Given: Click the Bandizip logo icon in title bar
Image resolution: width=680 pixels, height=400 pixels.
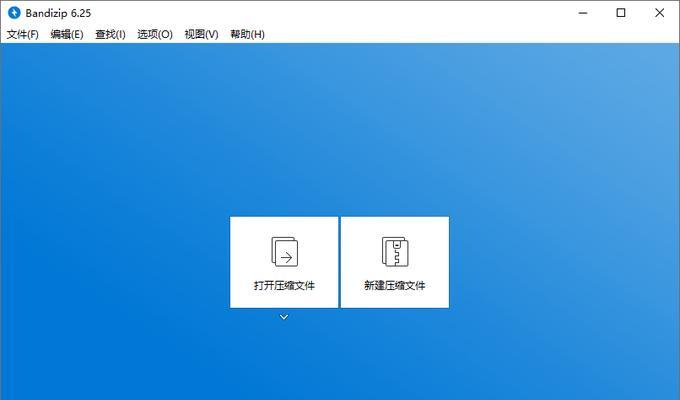Looking at the screenshot, I should click(14, 13).
